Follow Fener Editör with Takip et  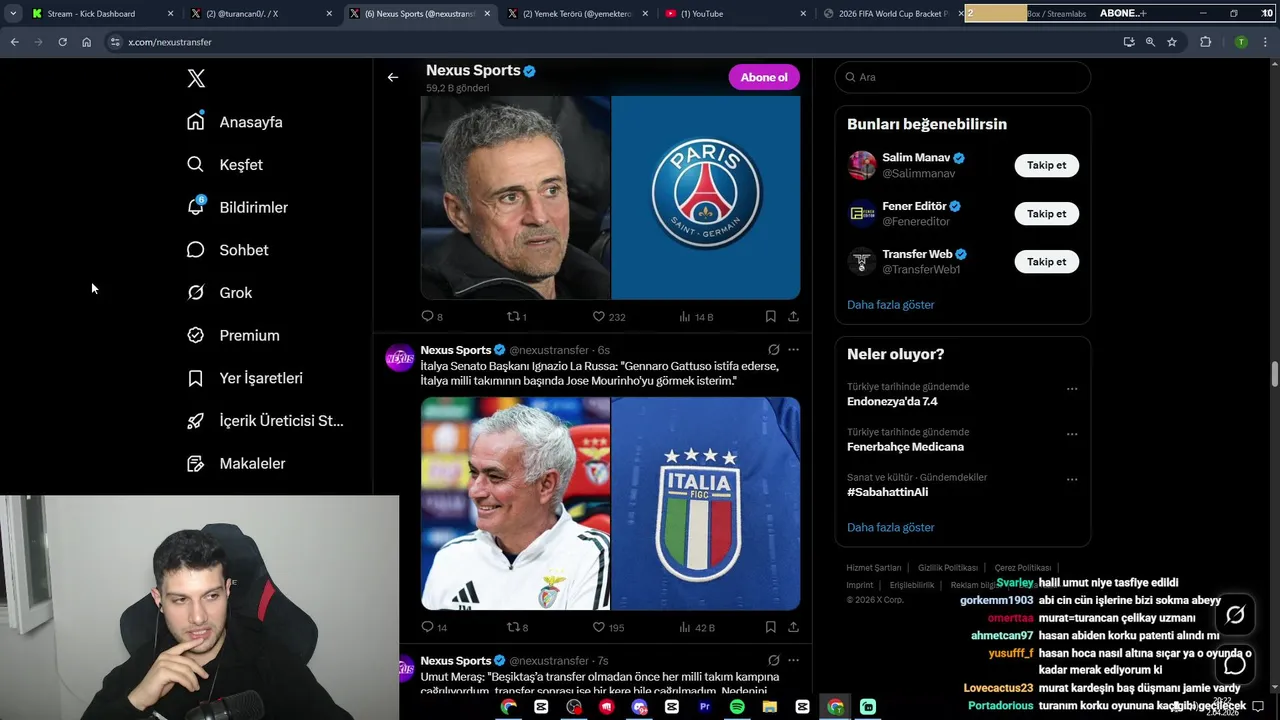(1046, 213)
